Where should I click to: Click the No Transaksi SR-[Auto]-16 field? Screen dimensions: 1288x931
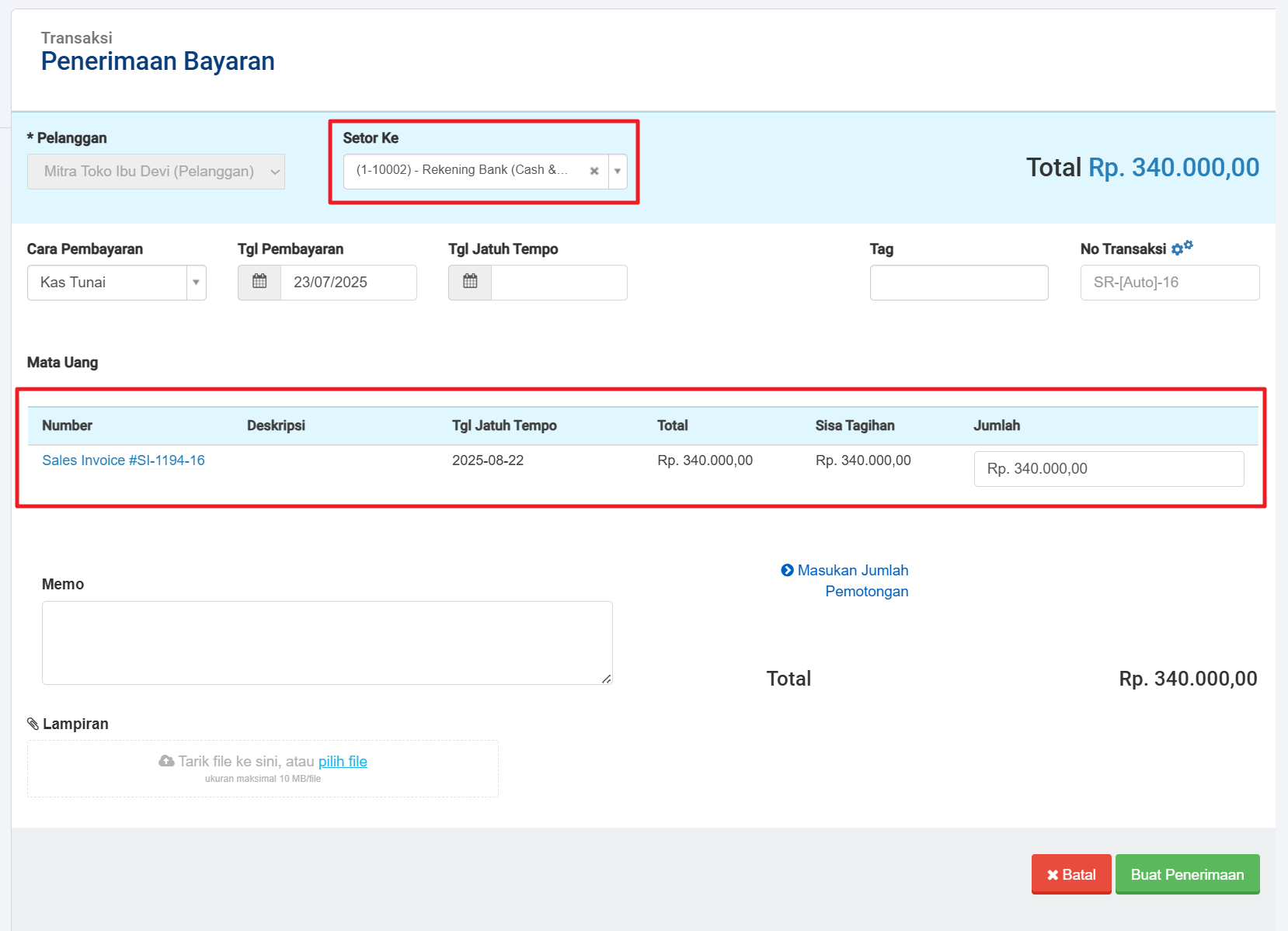coord(1169,283)
